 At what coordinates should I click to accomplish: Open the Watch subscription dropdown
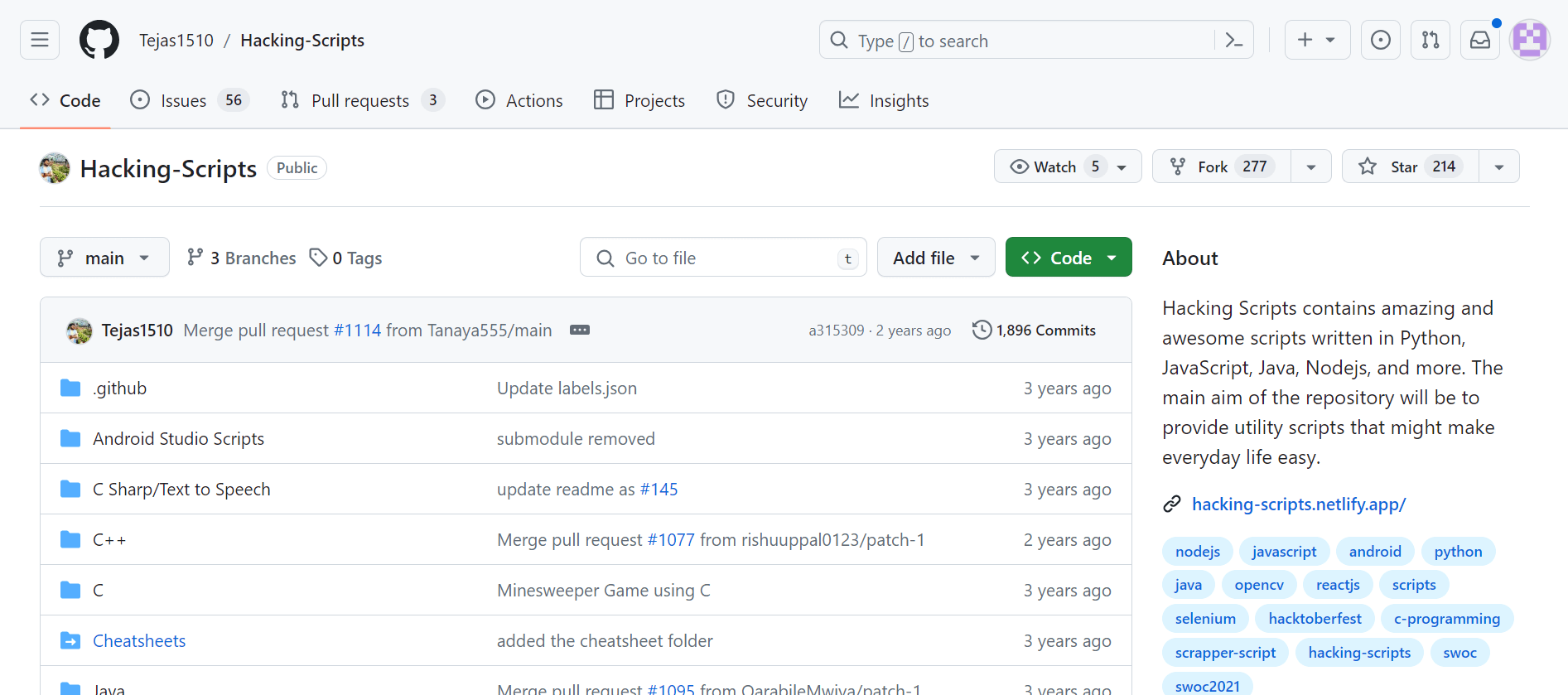tap(1068, 167)
